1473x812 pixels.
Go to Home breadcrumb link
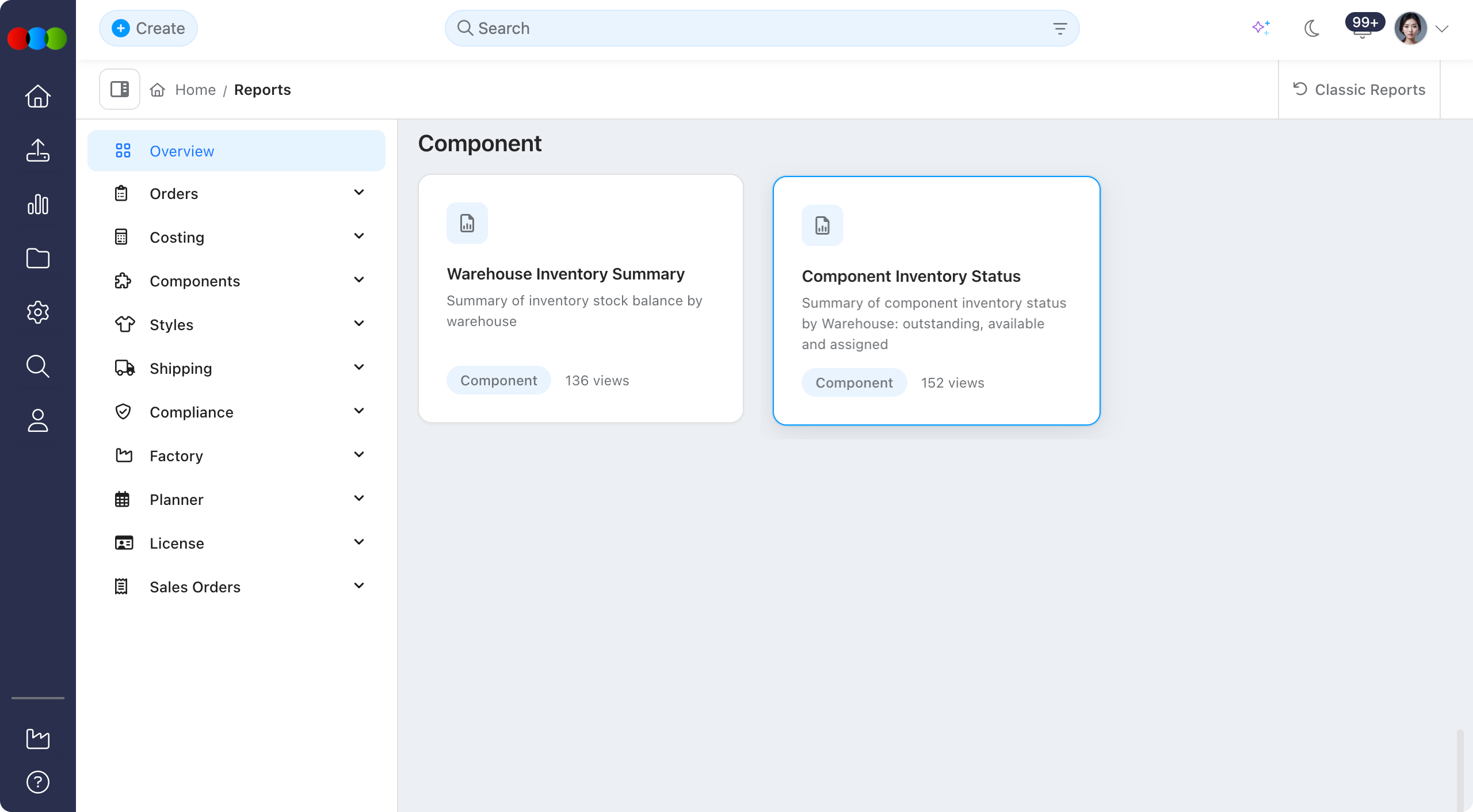click(x=196, y=90)
